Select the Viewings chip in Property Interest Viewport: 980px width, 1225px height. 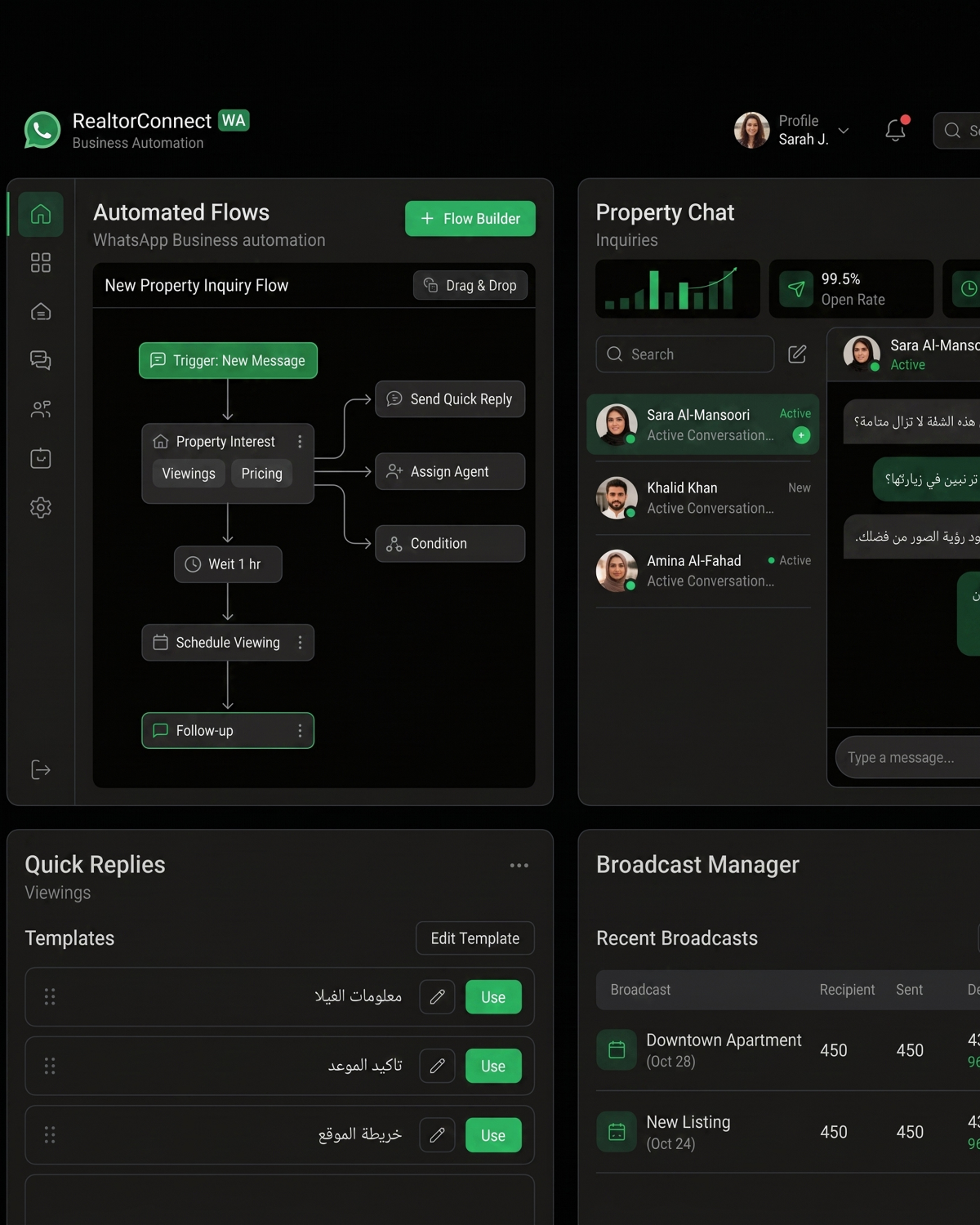click(189, 474)
